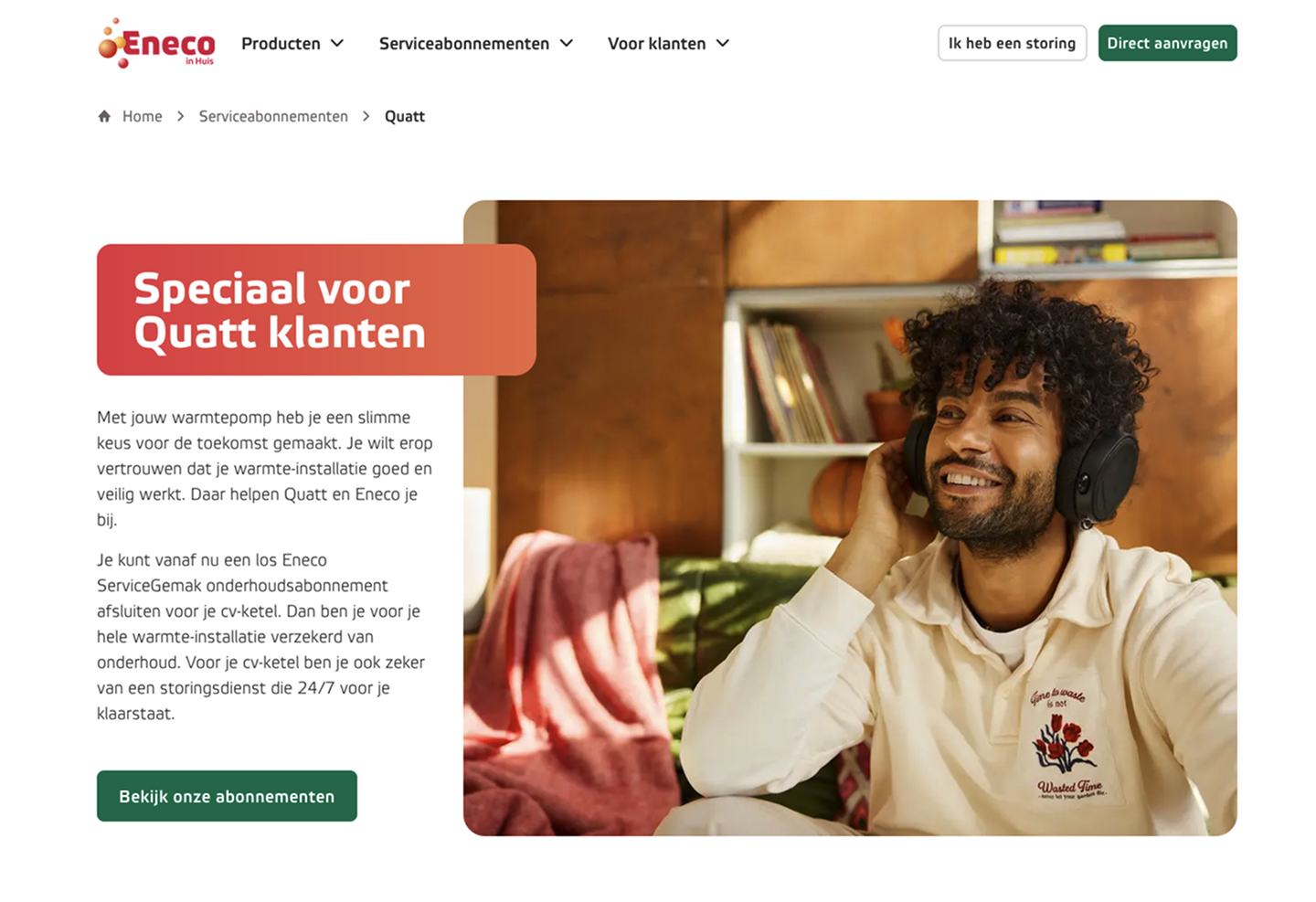Click the intro text about warmtepomp
1316x902 pixels.
(265, 469)
